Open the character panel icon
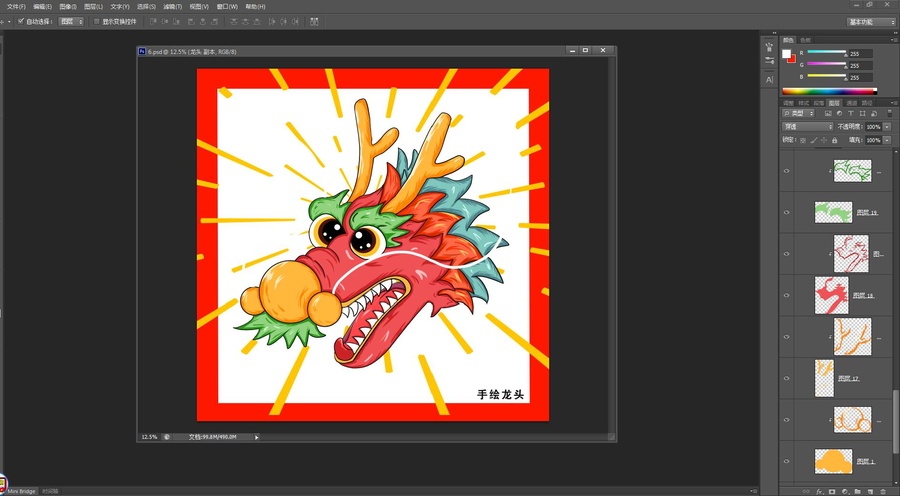This screenshot has height=496, width=900. (x=770, y=80)
